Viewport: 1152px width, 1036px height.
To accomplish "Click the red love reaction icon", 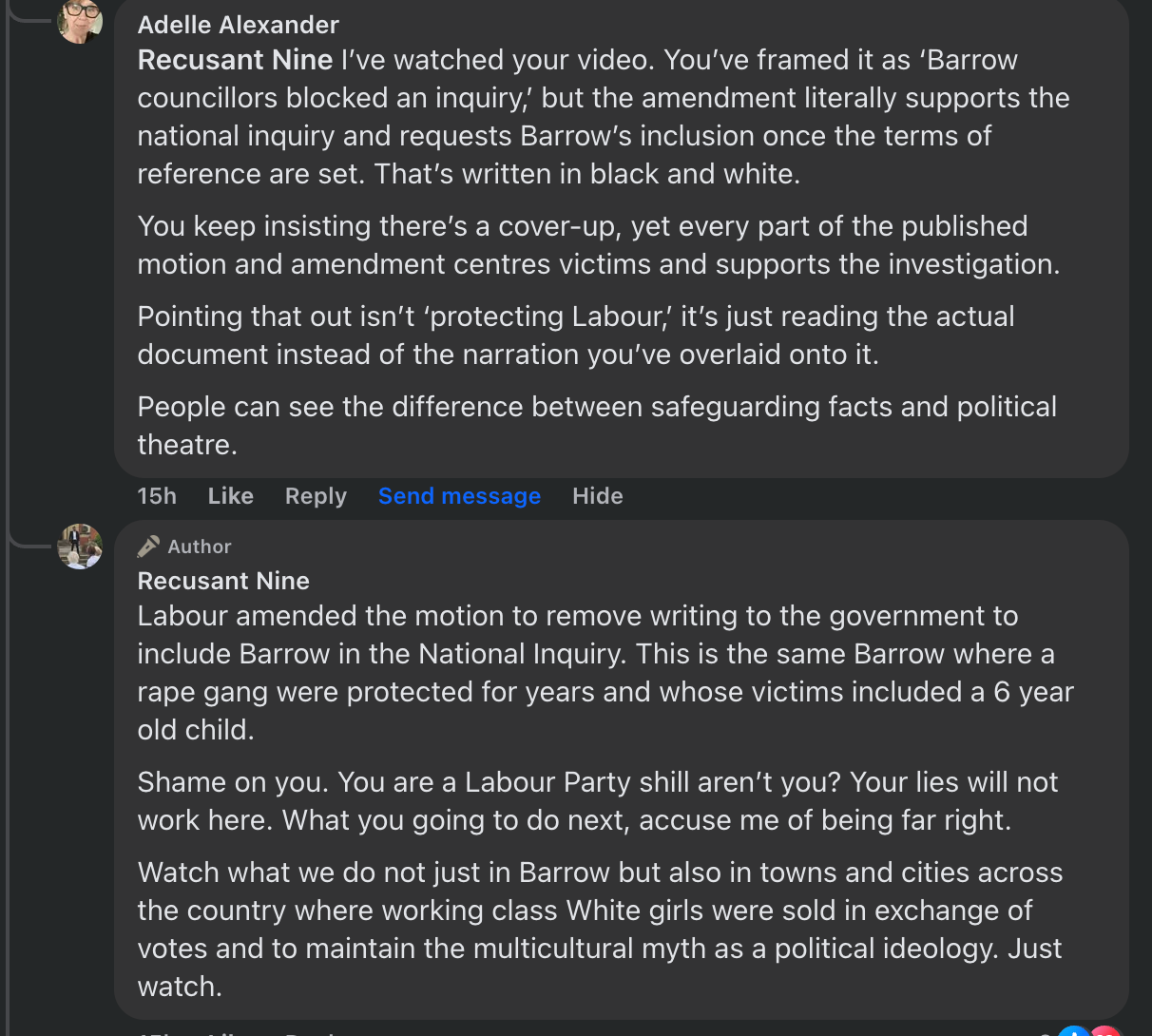I will coord(1104,1032).
